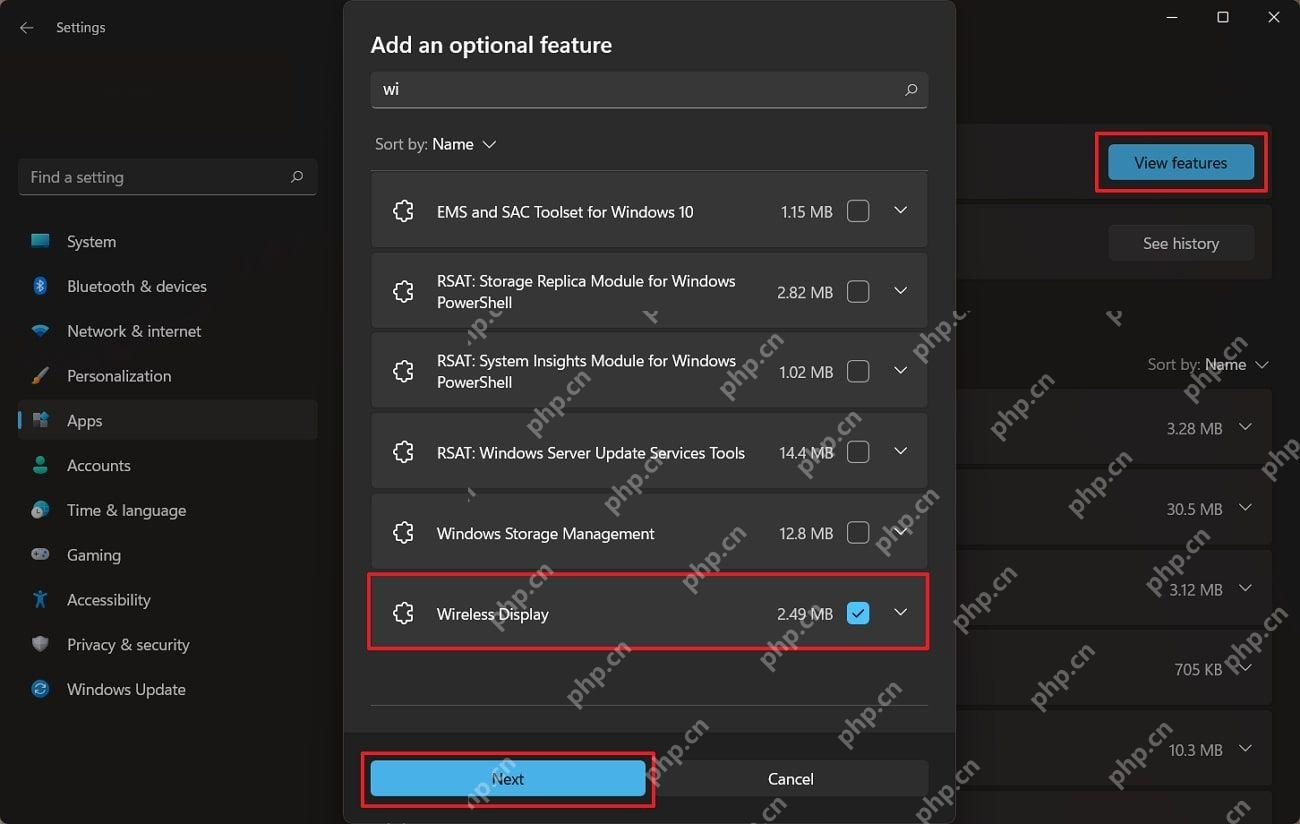
Task: Check RSAT System Insights Module checkbox
Action: point(858,371)
